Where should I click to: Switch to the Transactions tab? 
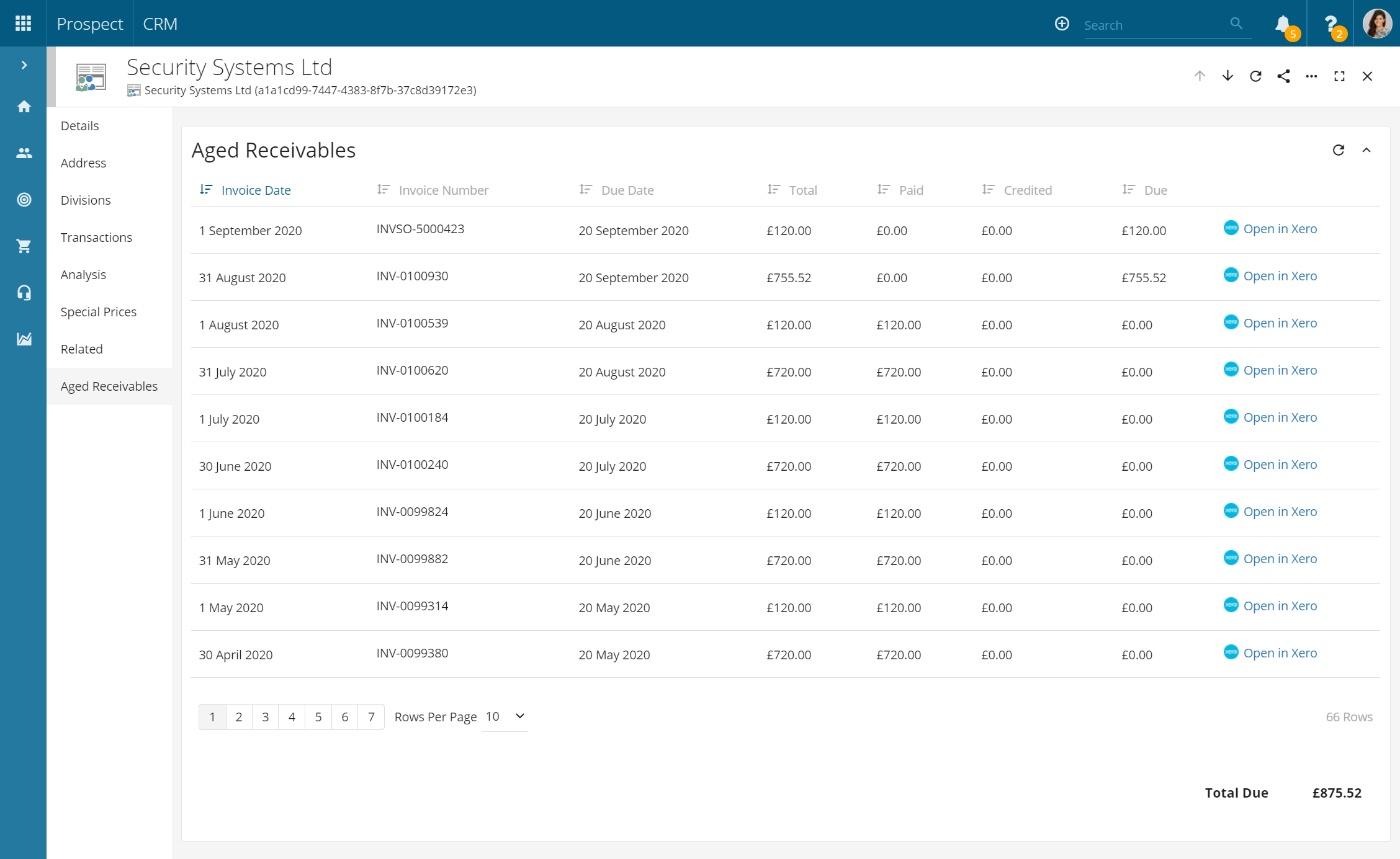96,237
